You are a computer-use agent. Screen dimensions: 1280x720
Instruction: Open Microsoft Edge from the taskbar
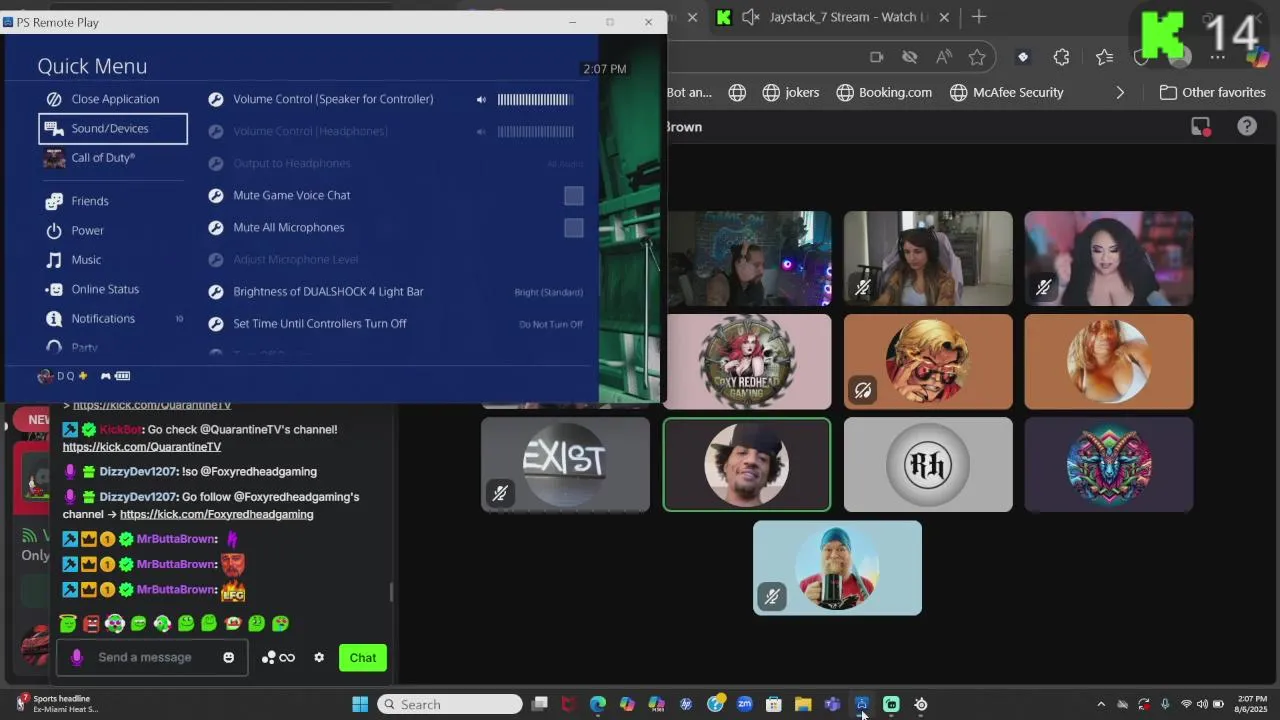coord(598,704)
